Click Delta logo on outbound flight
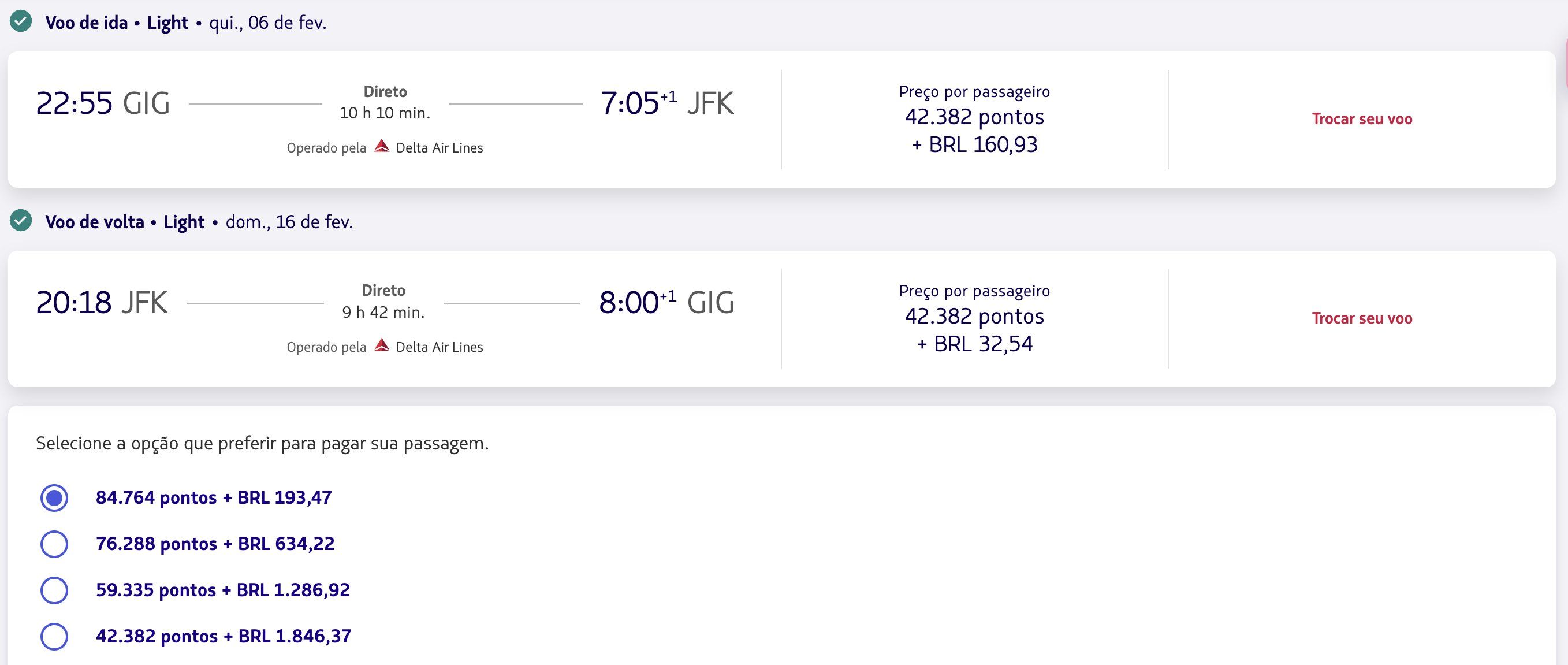The height and width of the screenshot is (665, 1568). coord(382,146)
